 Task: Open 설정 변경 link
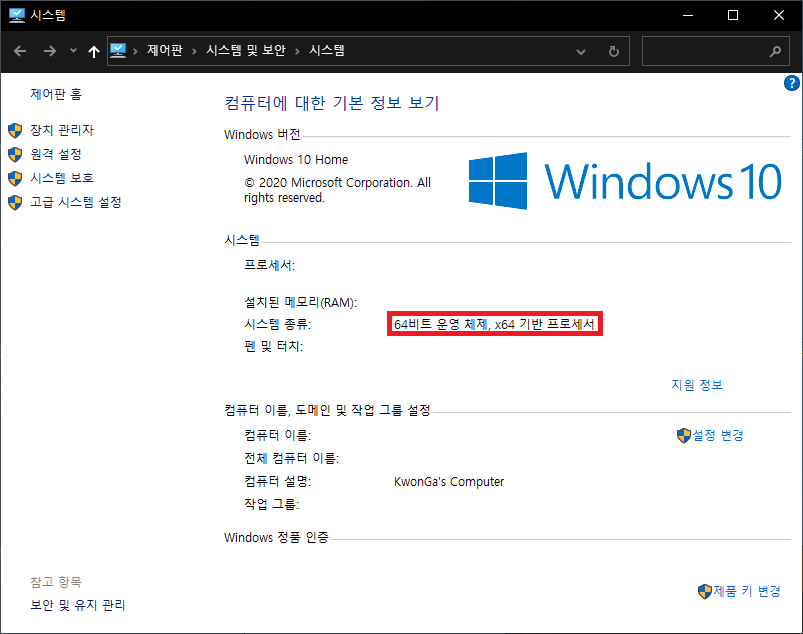point(718,435)
